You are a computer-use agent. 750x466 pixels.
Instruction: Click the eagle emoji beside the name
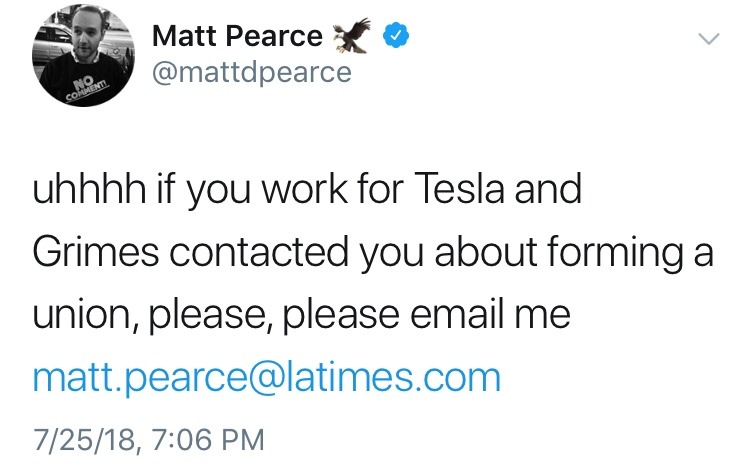pos(357,38)
